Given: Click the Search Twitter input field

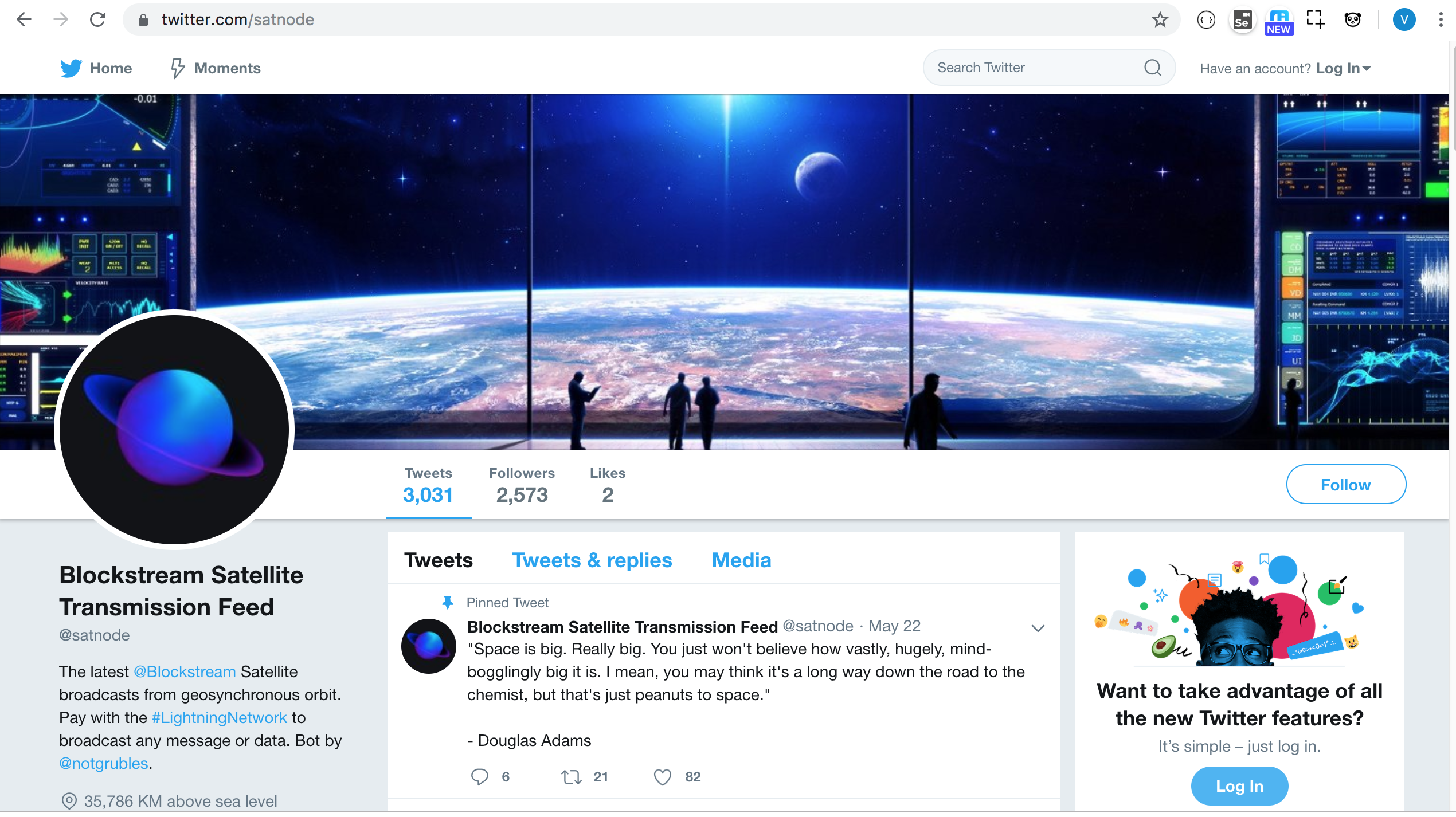Looking at the screenshot, I should pos(1032,68).
